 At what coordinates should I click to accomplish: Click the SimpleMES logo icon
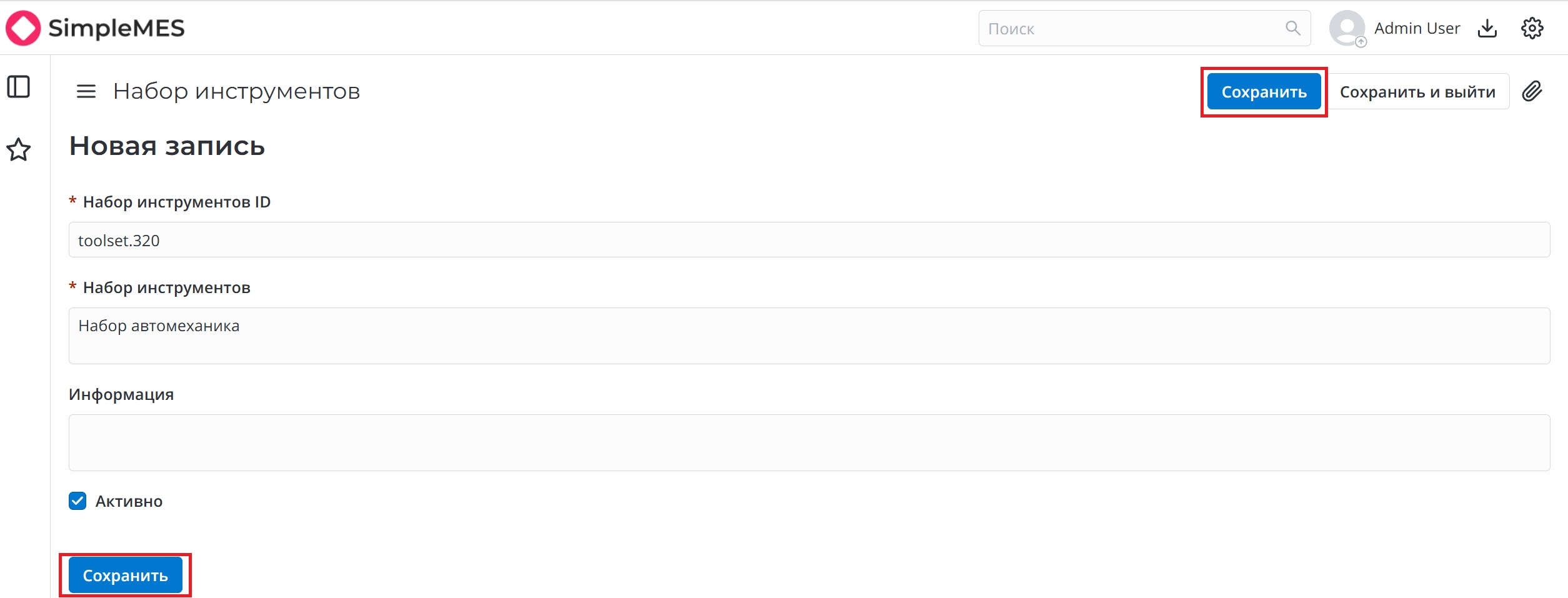point(23,28)
